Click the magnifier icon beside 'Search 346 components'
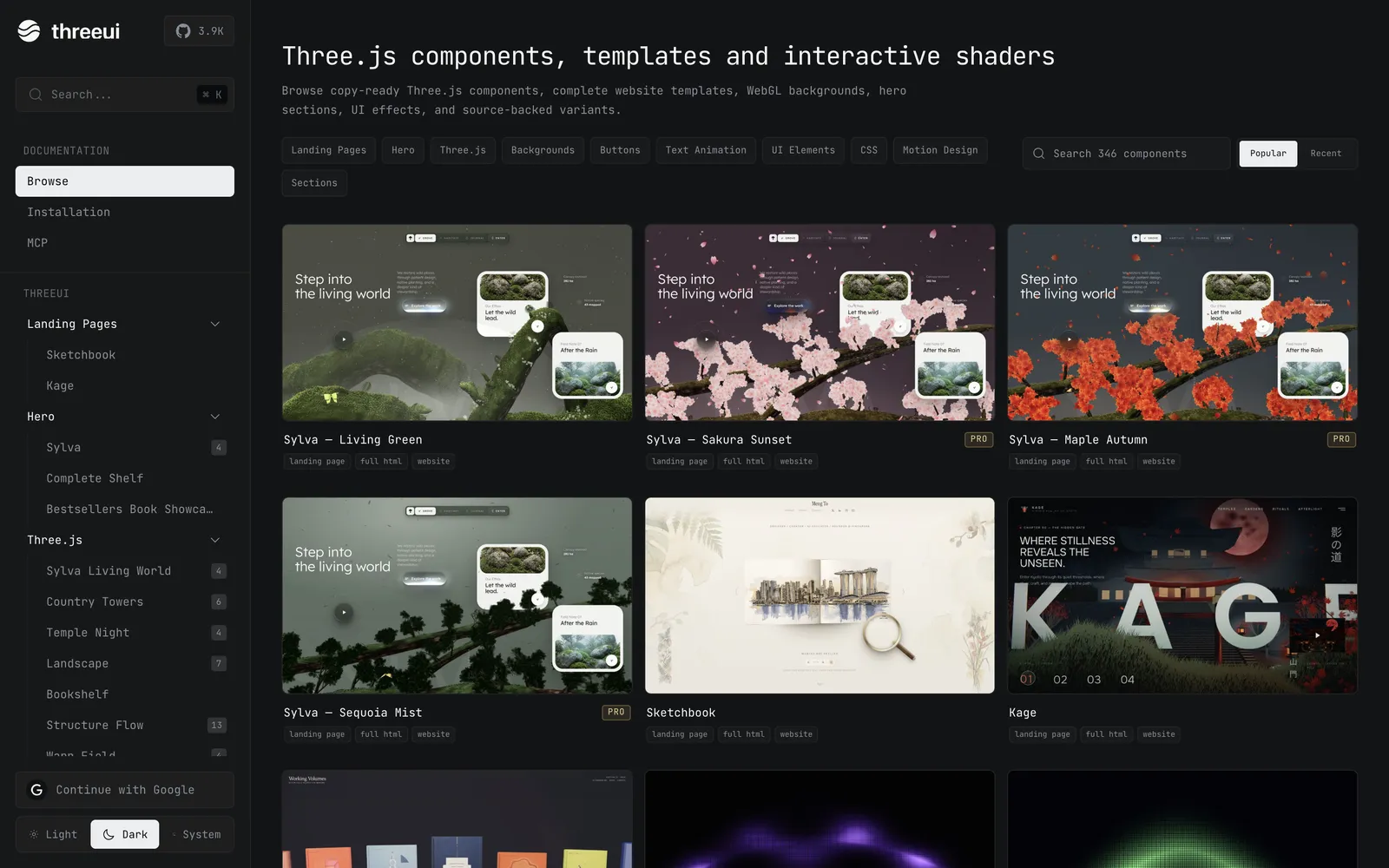The width and height of the screenshot is (1389, 868). [x=1039, y=154]
